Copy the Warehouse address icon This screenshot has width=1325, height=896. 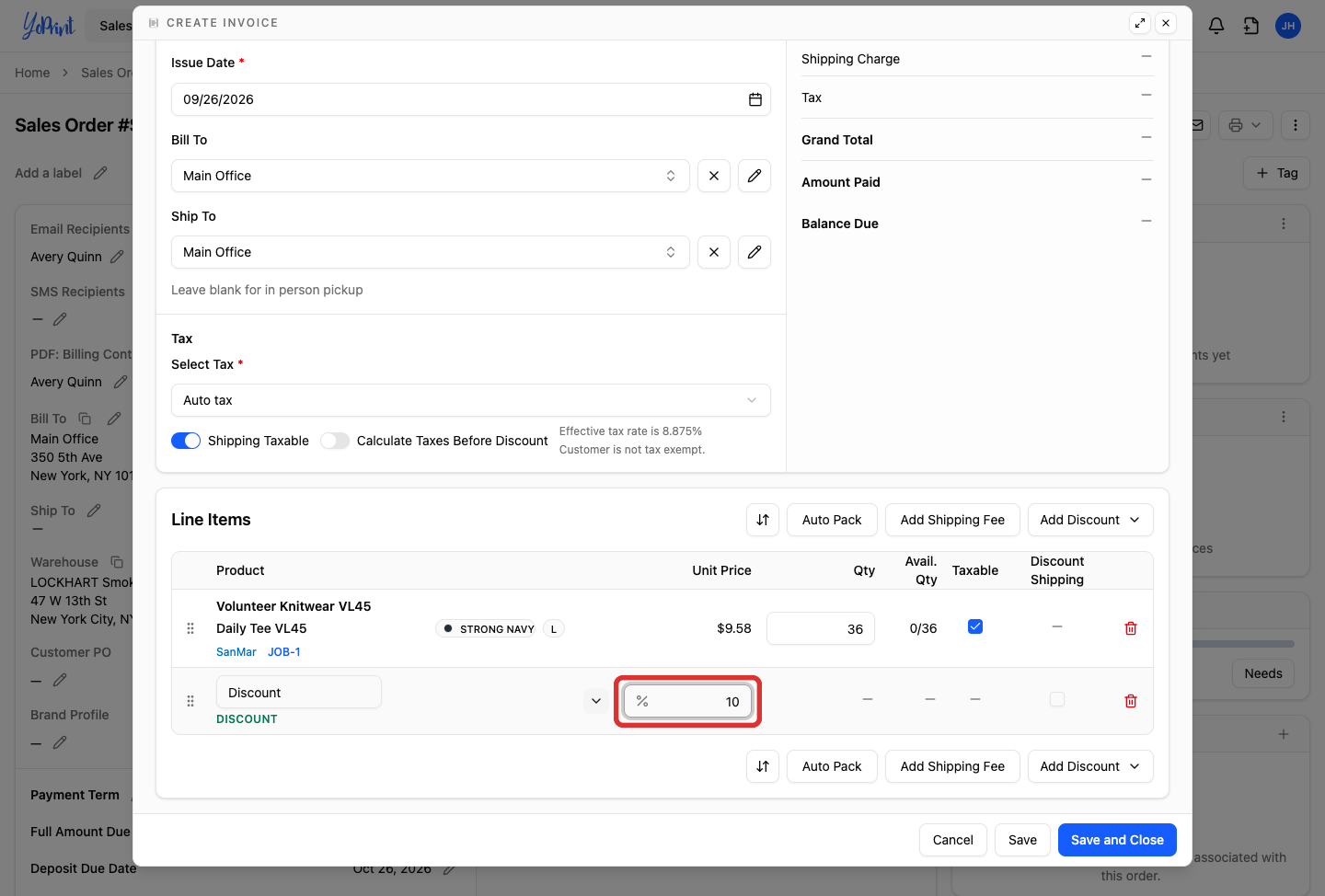click(x=117, y=562)
